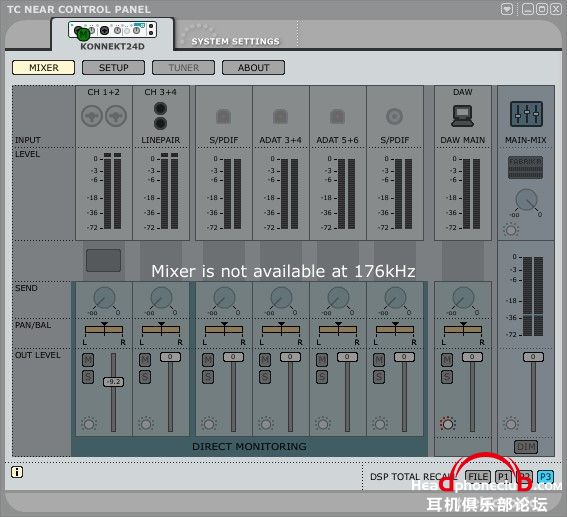
Task: Solo the coaxial S/PDIF channel
Action: tap(379, 377)
